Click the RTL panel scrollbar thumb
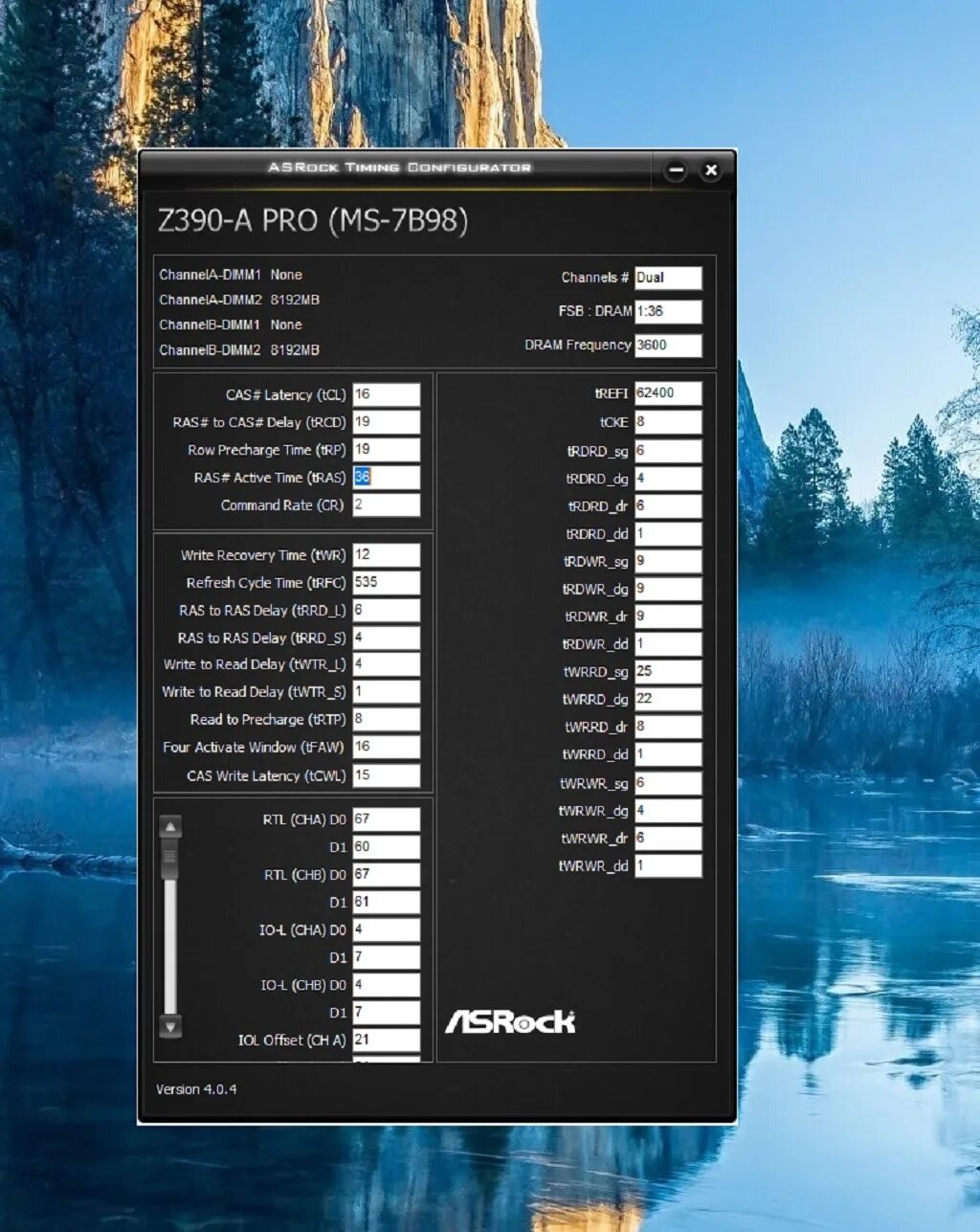Image resolution: width=980 pixels, height=1232 pixels. 170,859
